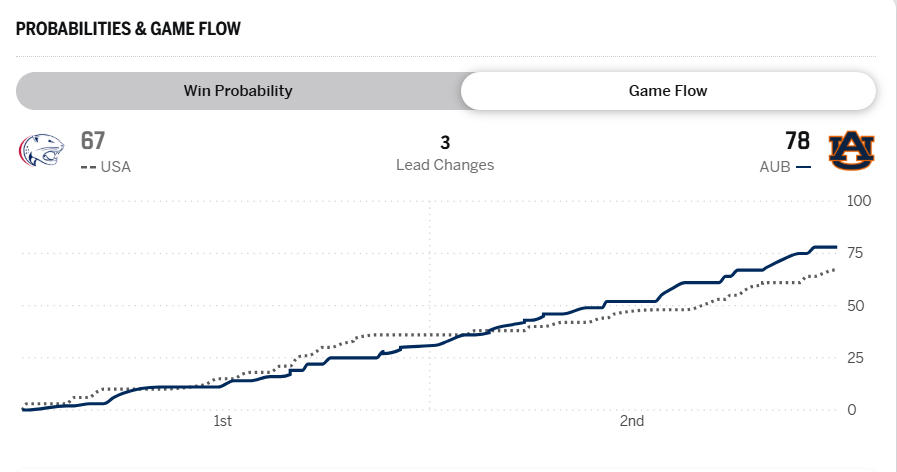897x472 pixels.
Task: Click the Lead Changes count
Action: pyautogui.click(x=445, y=143)
